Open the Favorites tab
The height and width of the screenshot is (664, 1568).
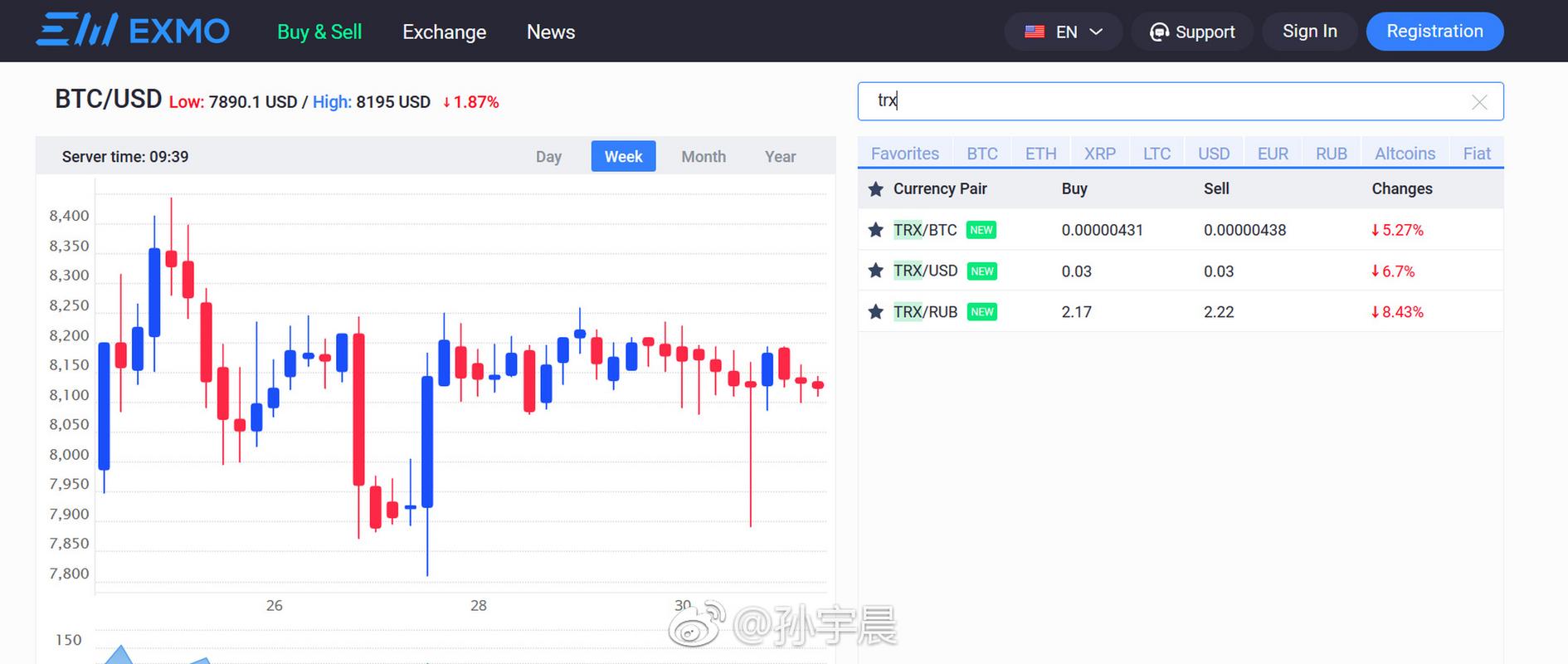[x=905, y=154]
